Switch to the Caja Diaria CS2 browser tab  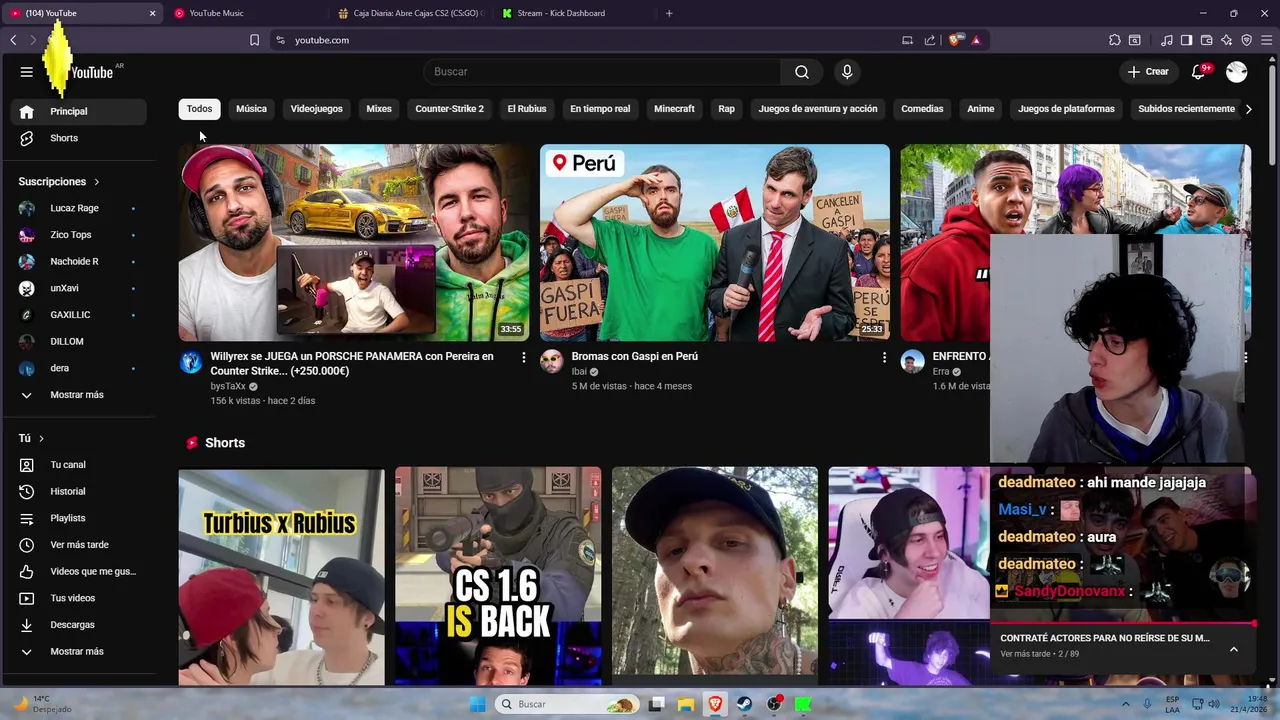(x=410, y=13)
